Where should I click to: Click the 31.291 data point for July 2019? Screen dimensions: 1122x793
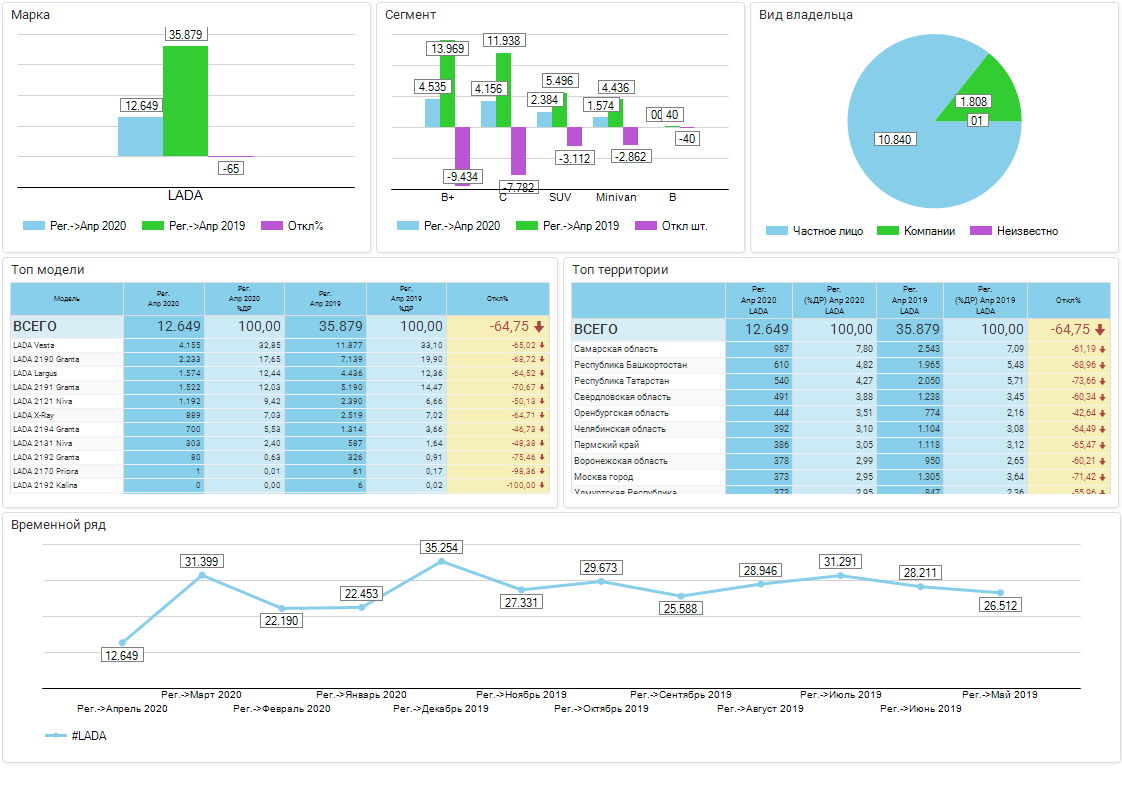841,575
